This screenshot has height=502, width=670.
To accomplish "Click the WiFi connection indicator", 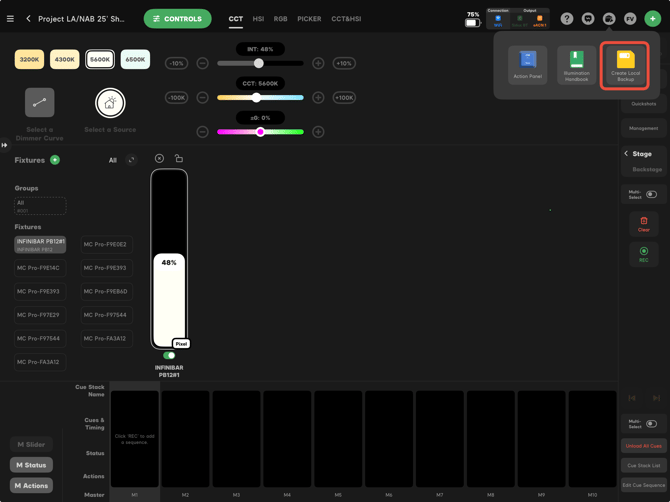I will 498,21.
